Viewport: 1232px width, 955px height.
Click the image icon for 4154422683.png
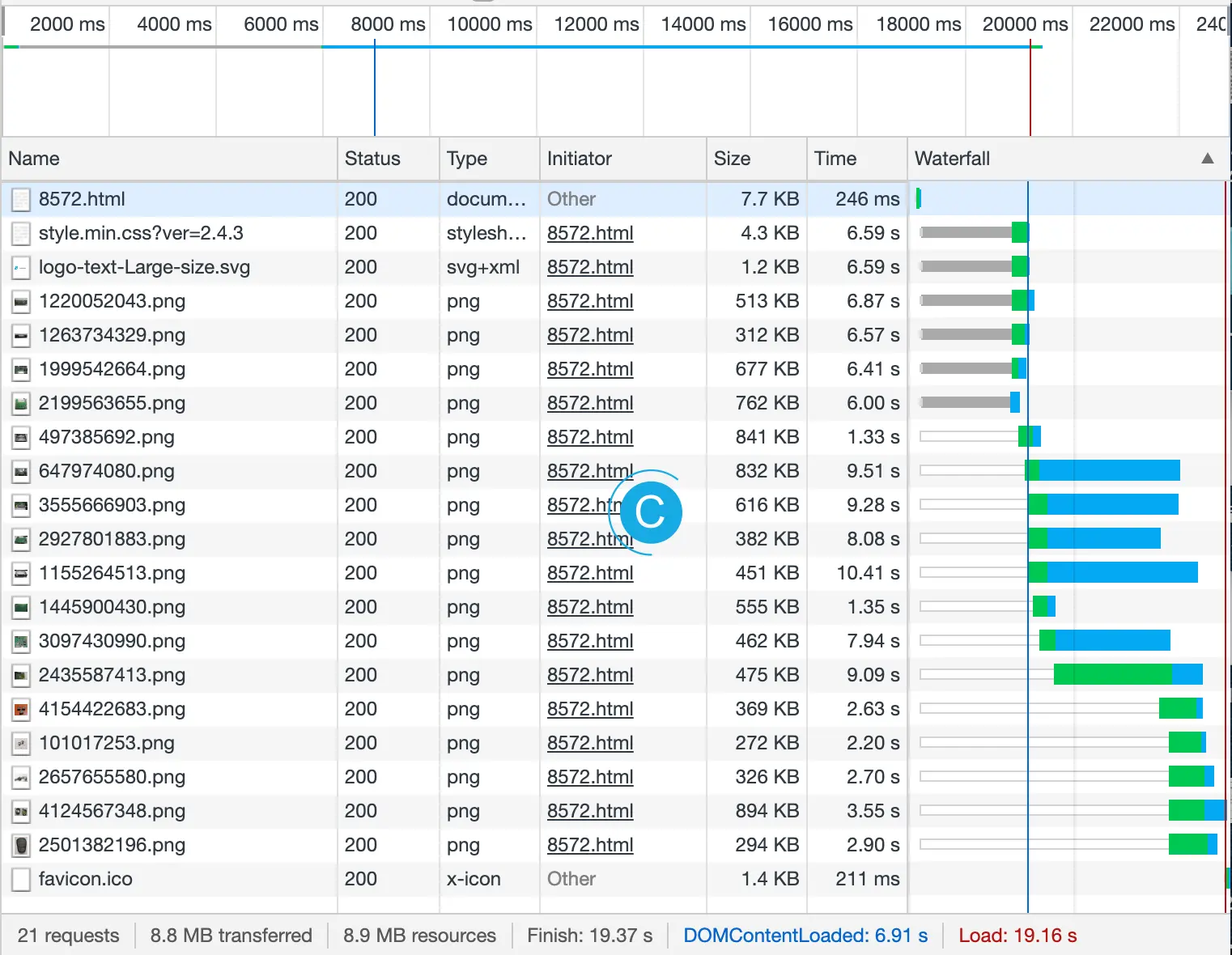coord(21,709)
